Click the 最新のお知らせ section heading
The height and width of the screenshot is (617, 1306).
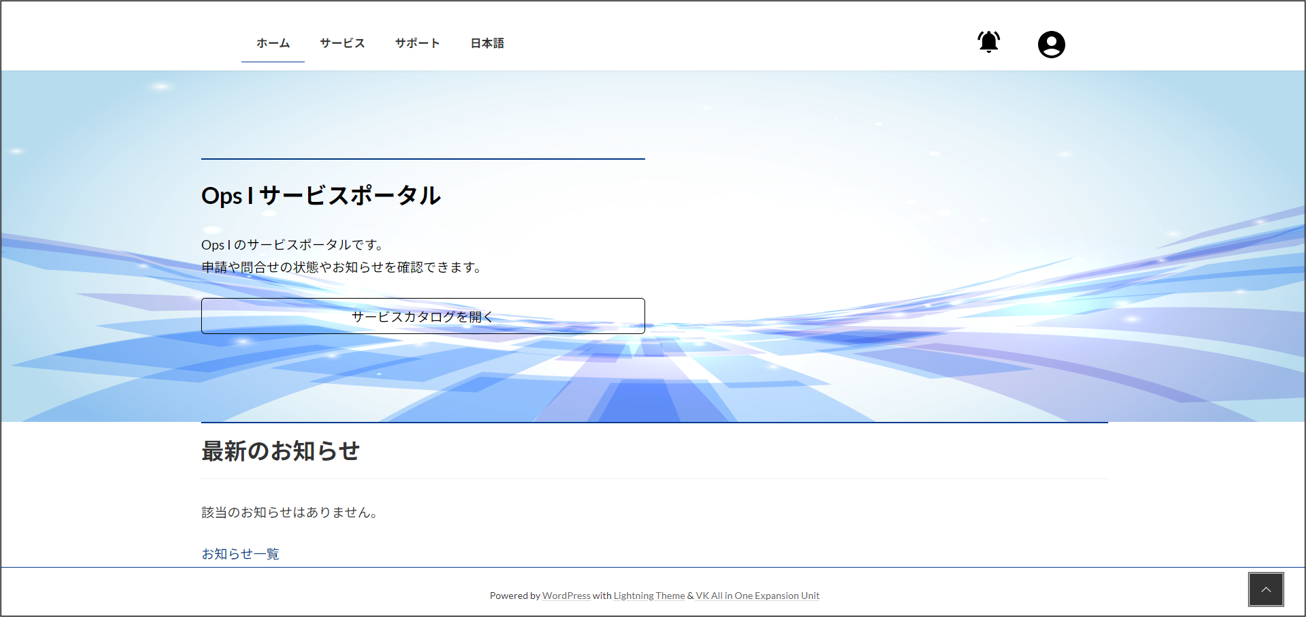(280, 451)
